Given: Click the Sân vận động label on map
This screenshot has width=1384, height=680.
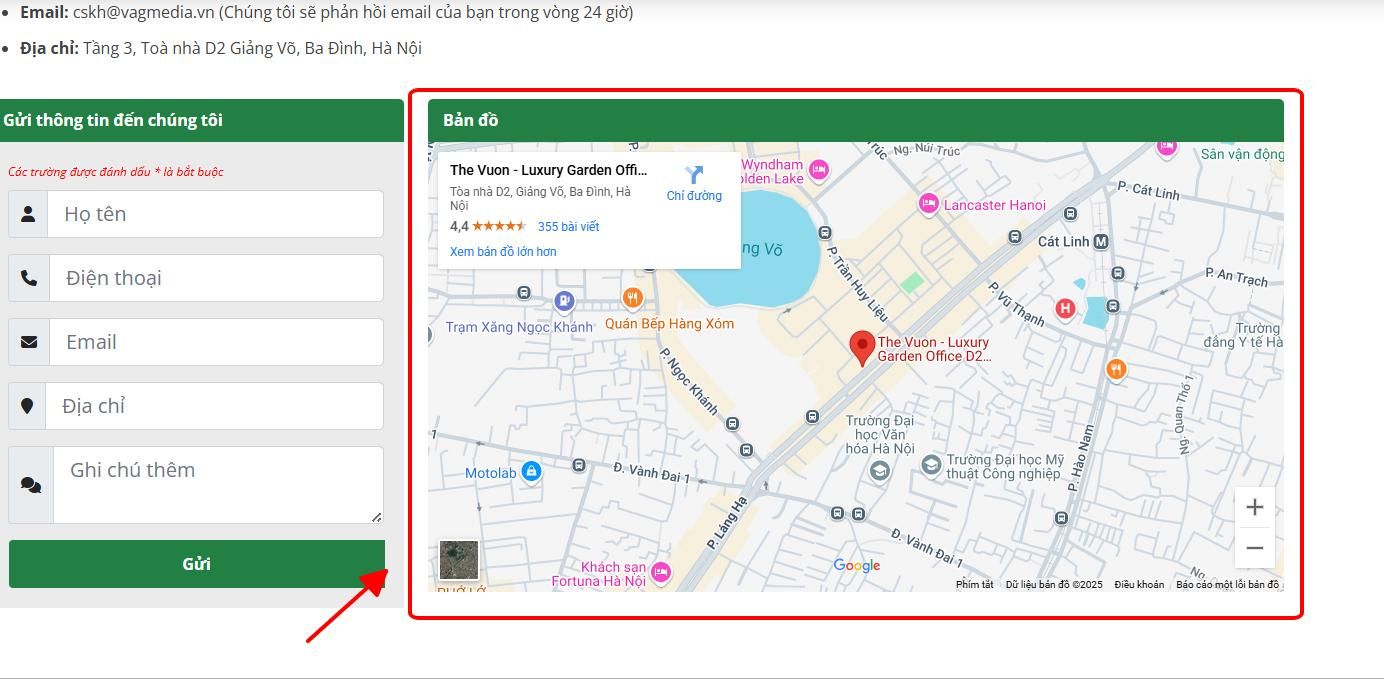Looking at the screenshot, I should point(1242,154).
